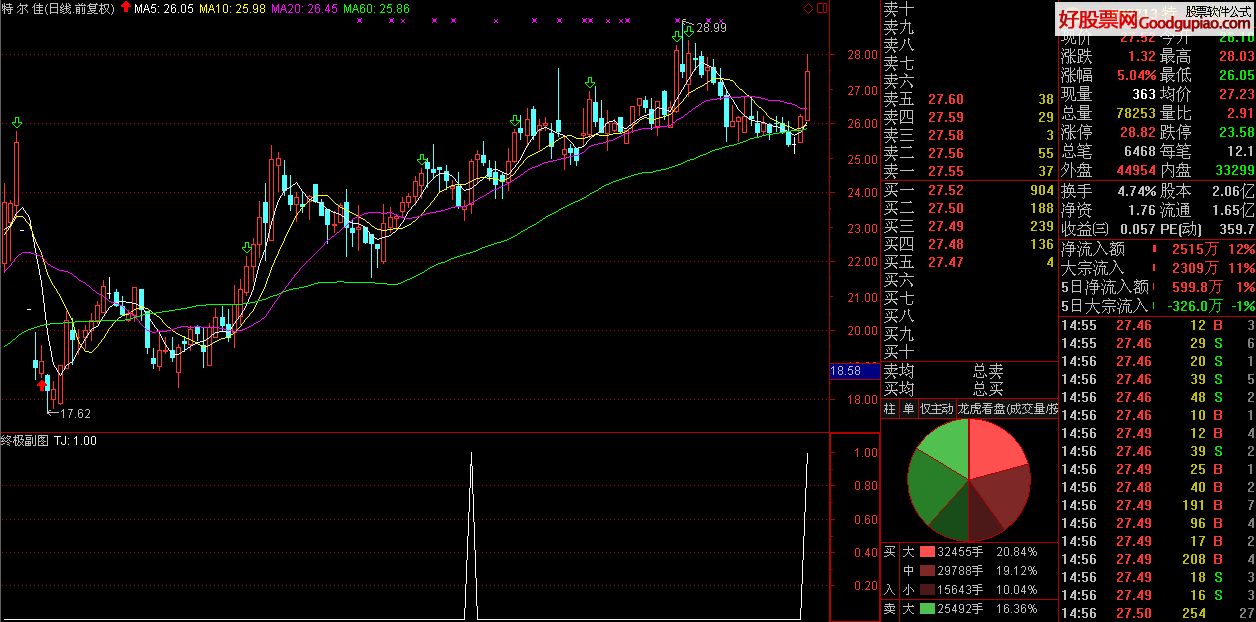The height and width of the screenshot is (622, 1256).
Task: Click the 买四 price 27.48
Action: [945, 244]
